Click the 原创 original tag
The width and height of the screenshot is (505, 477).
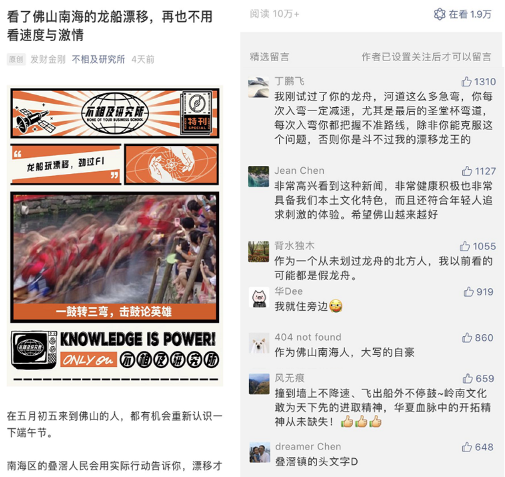16,59
